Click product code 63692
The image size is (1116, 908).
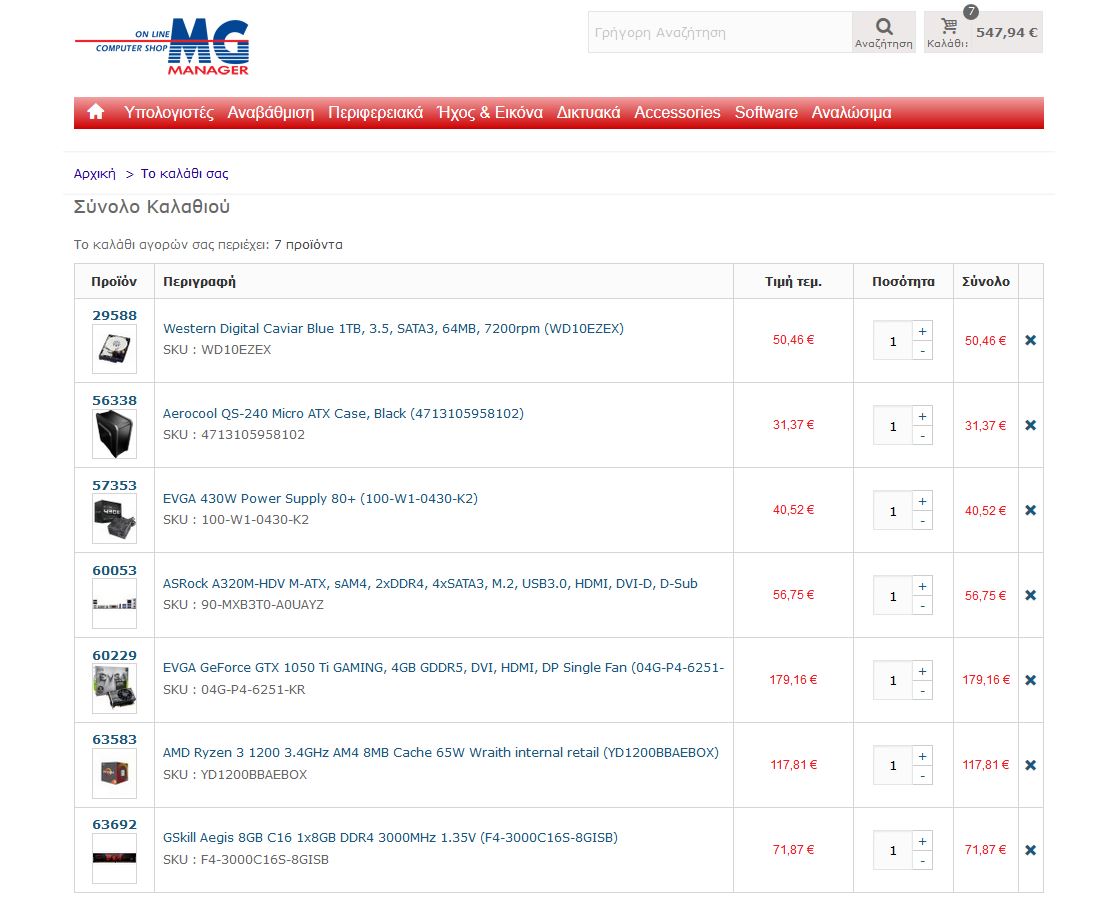[115, 824]
